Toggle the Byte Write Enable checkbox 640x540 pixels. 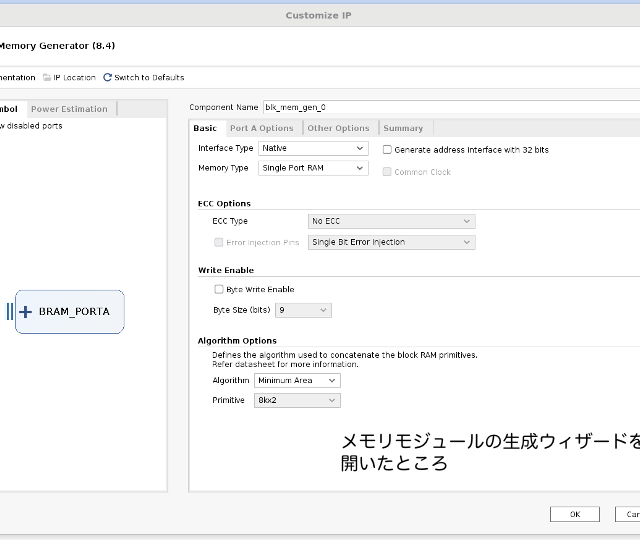point(219,290)
